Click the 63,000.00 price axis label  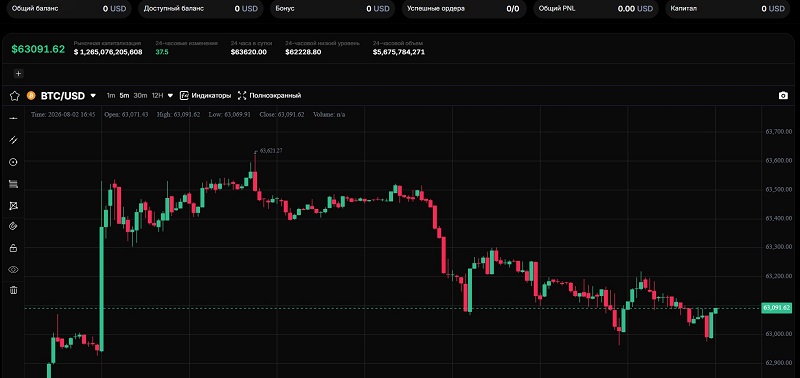pyautogui.click(x=779, y=334)
